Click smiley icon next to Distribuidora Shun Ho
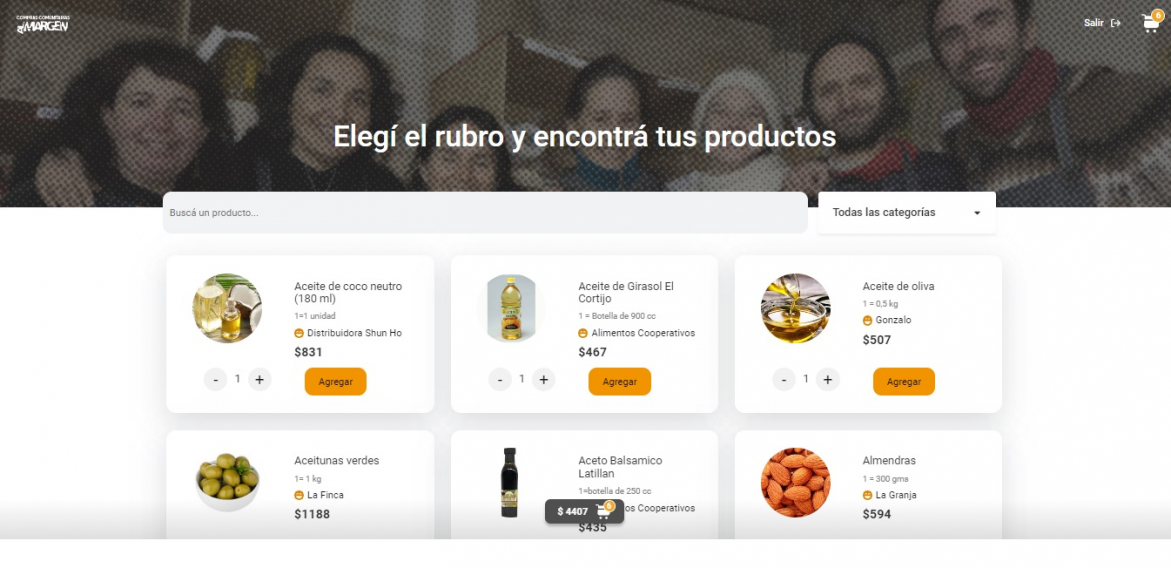 coord(299,334)
